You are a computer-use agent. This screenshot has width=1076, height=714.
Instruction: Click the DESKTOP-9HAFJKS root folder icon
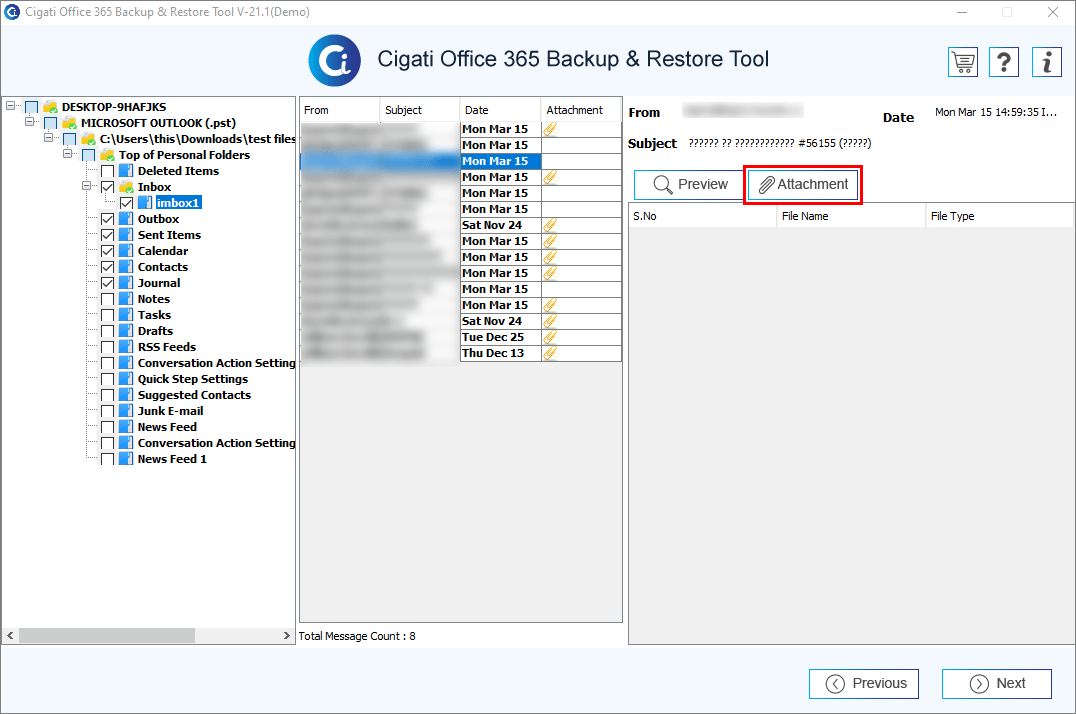pos(50,107)
